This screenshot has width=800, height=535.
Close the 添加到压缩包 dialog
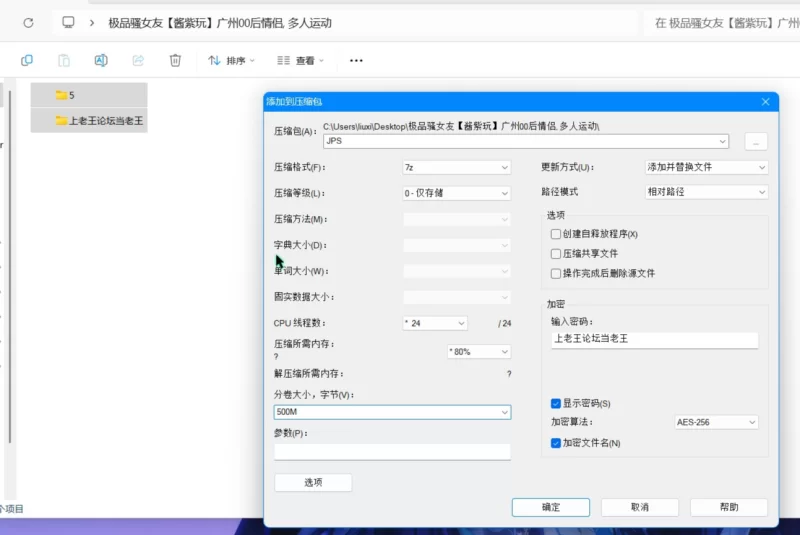(765, 101)
